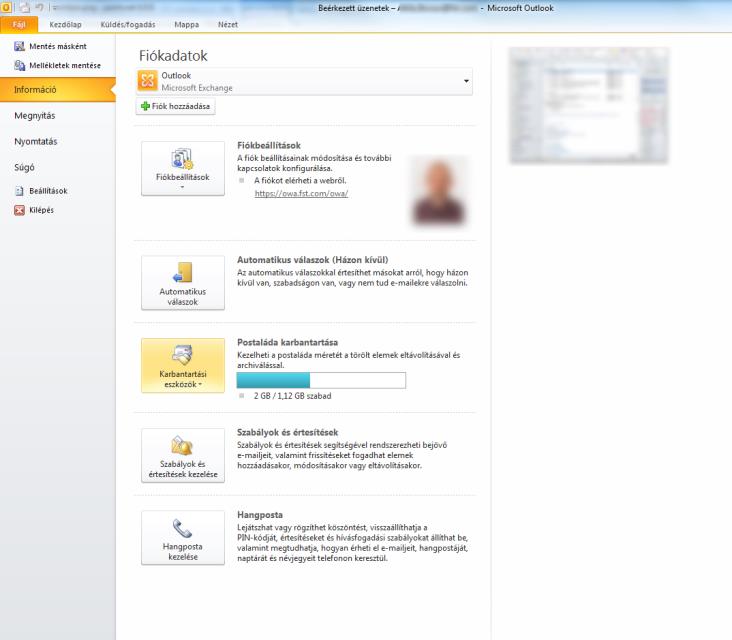The image size is (732, 640).
Task: Click the Fiókbeállítások section heading text
Action: (269, 146)
